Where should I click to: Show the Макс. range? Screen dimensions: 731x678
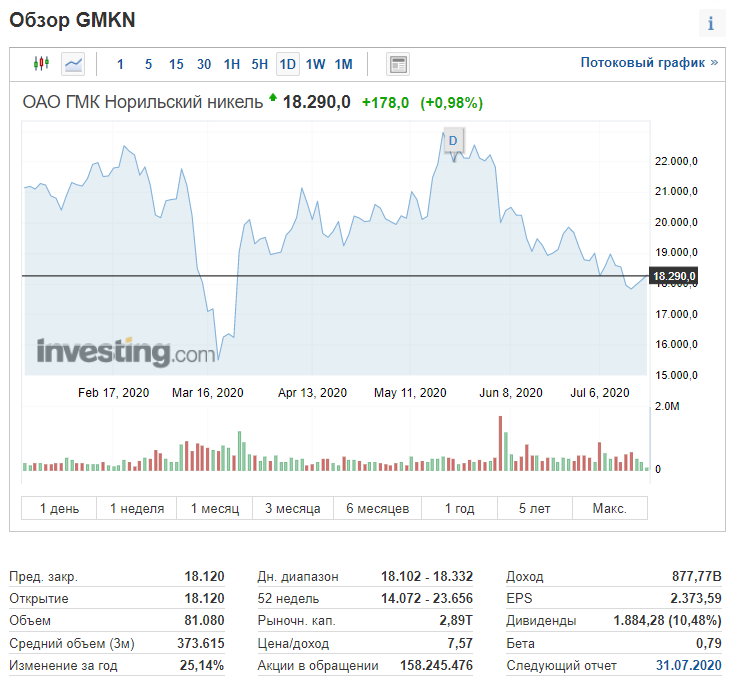pos(610,508)
